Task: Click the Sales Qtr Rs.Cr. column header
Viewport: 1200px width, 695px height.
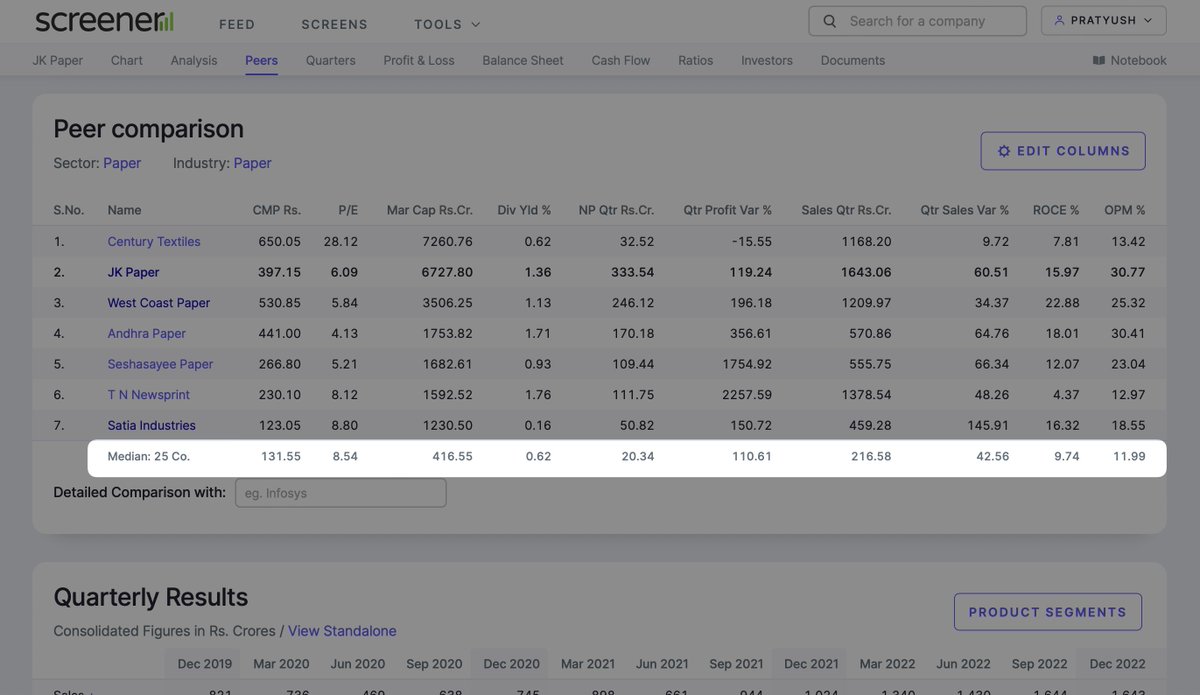Action: click(846, 210)
